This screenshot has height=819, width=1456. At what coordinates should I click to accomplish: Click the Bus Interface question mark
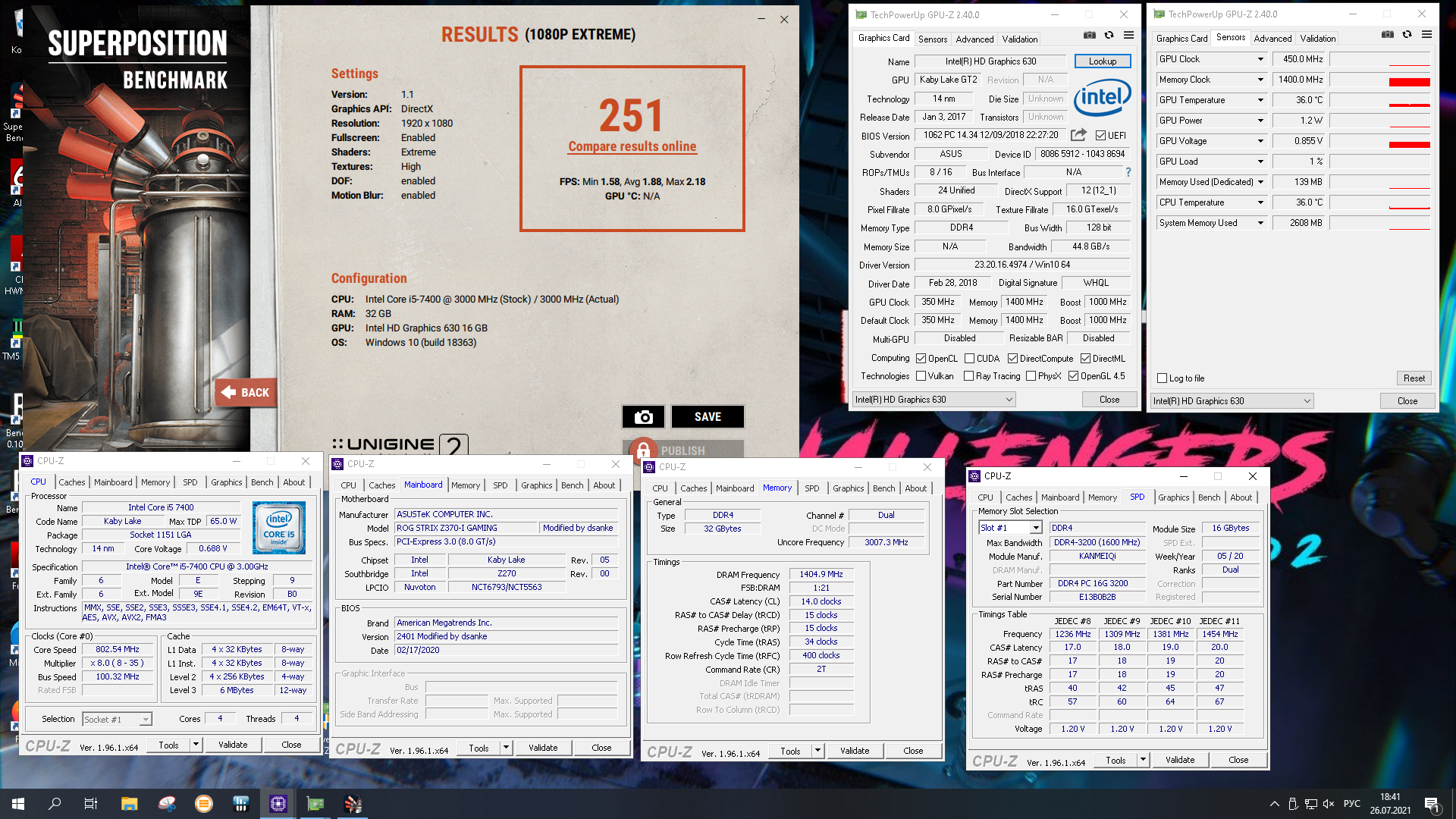tap(1128, 172)
